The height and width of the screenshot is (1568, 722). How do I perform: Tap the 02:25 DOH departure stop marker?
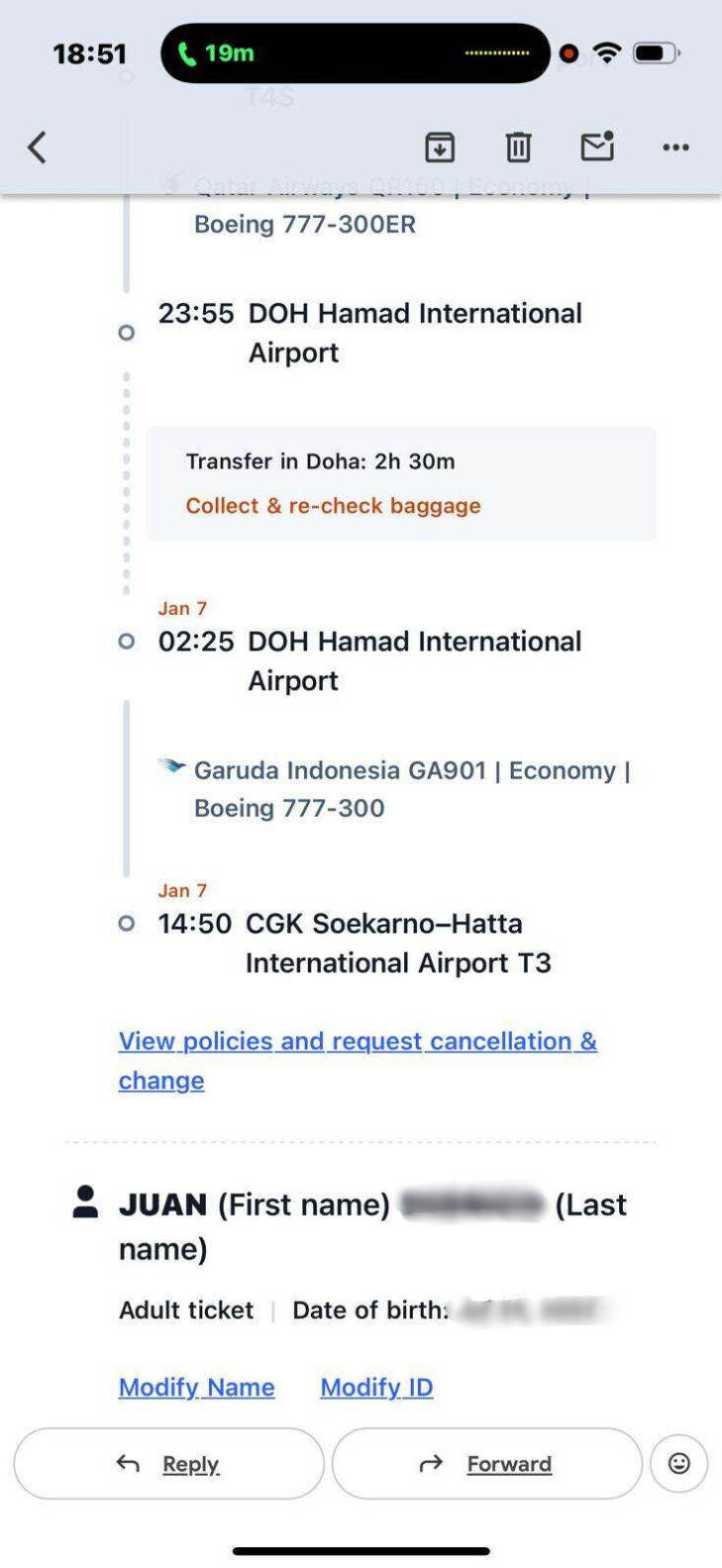tap(127, 641)
